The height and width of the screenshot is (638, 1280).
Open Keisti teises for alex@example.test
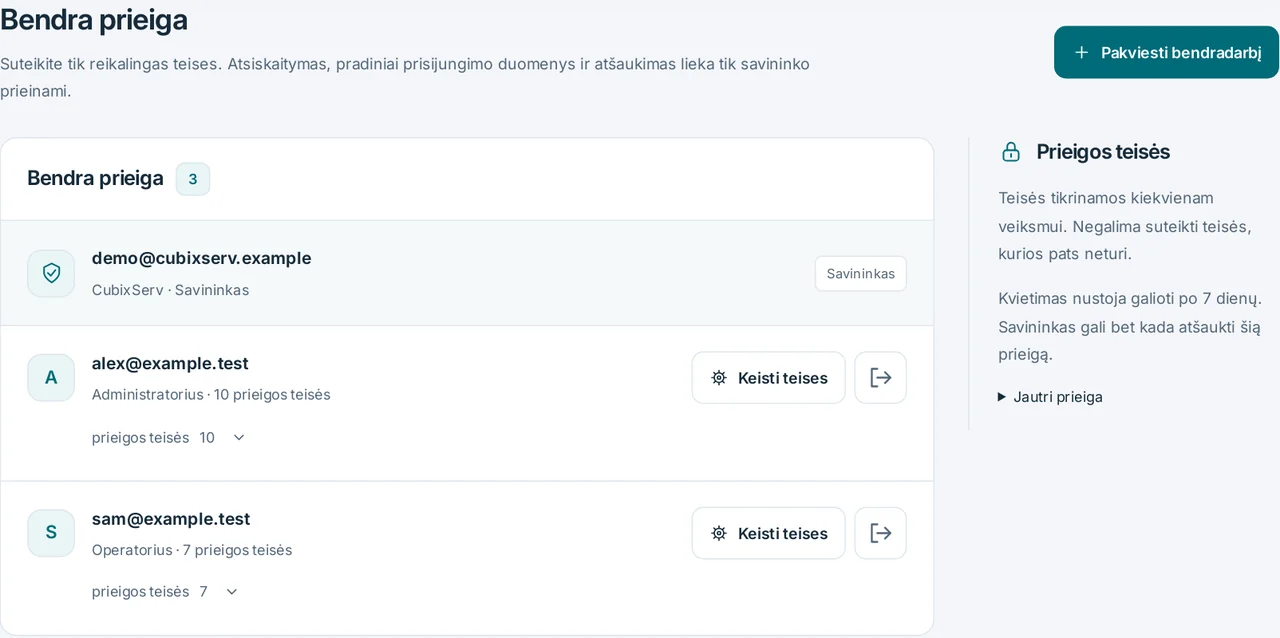coord(768,378)
